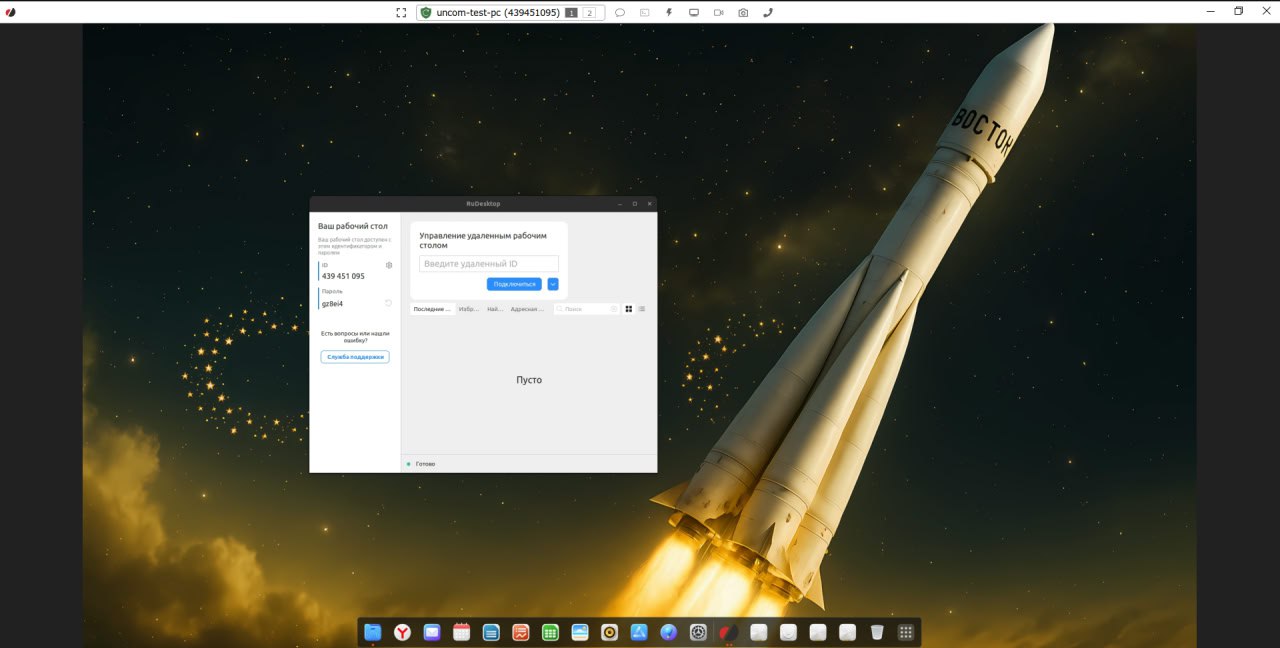Click the lightning bolt actions icon
Image resolution: width=1280 pixels, height=648 pixels.
pos(668,13)
